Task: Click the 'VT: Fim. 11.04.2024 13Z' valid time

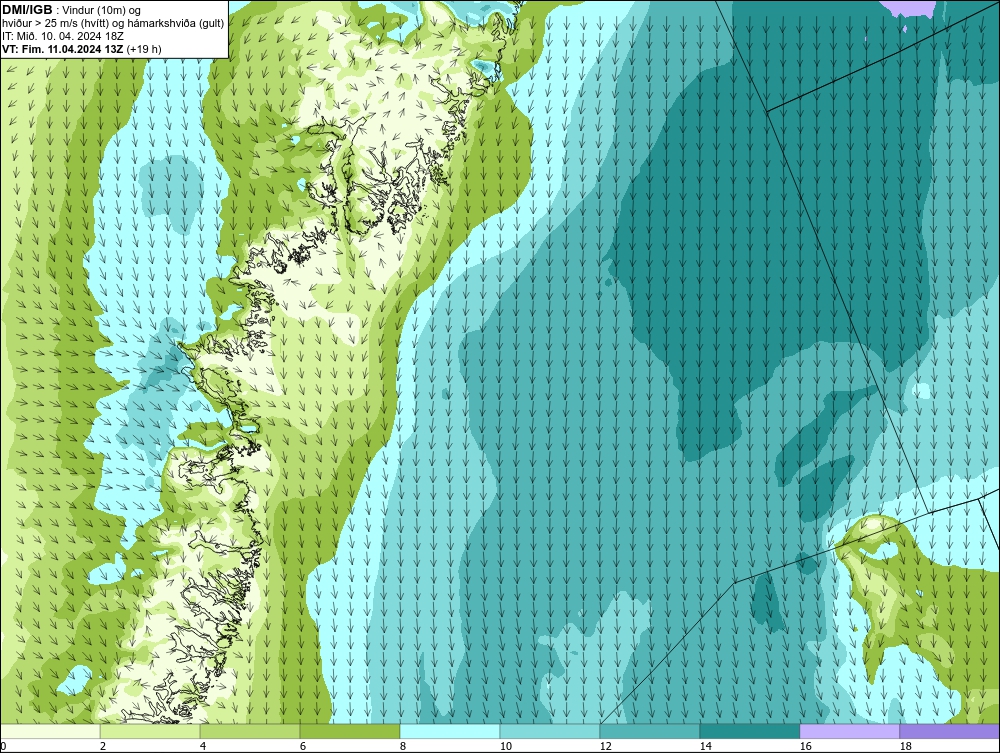Action: (x=63, y=49)
